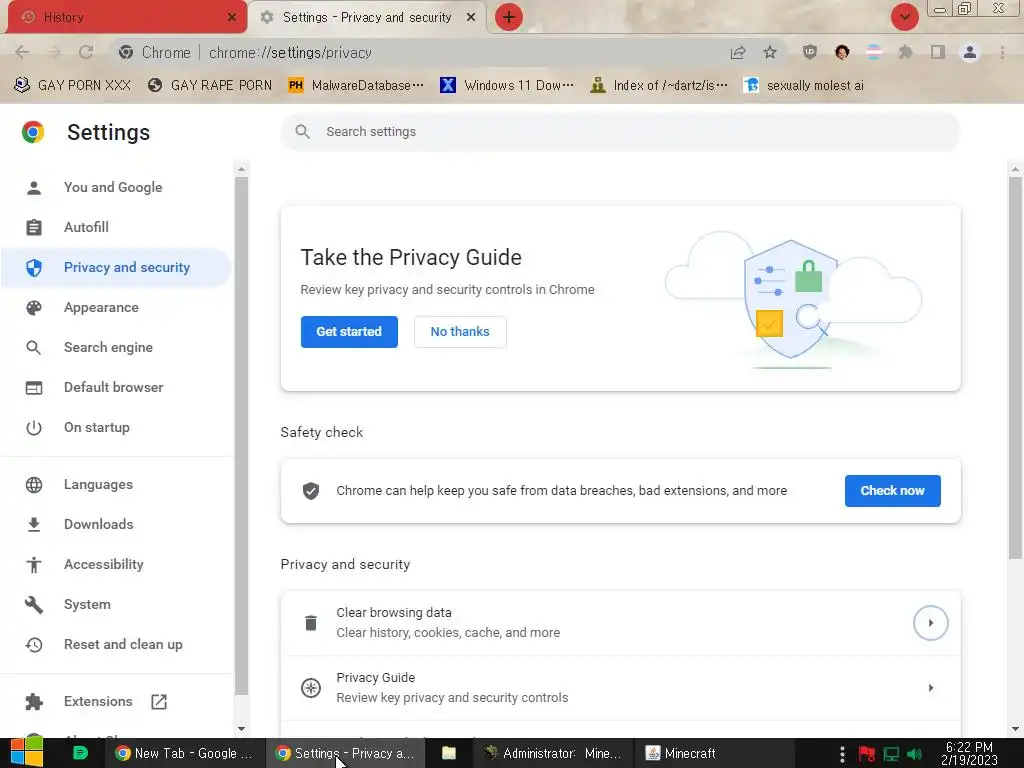Viewport: 1024px width, 768px height.
Task: Expand the Privacy Guide row arrow
Action: 931,688
